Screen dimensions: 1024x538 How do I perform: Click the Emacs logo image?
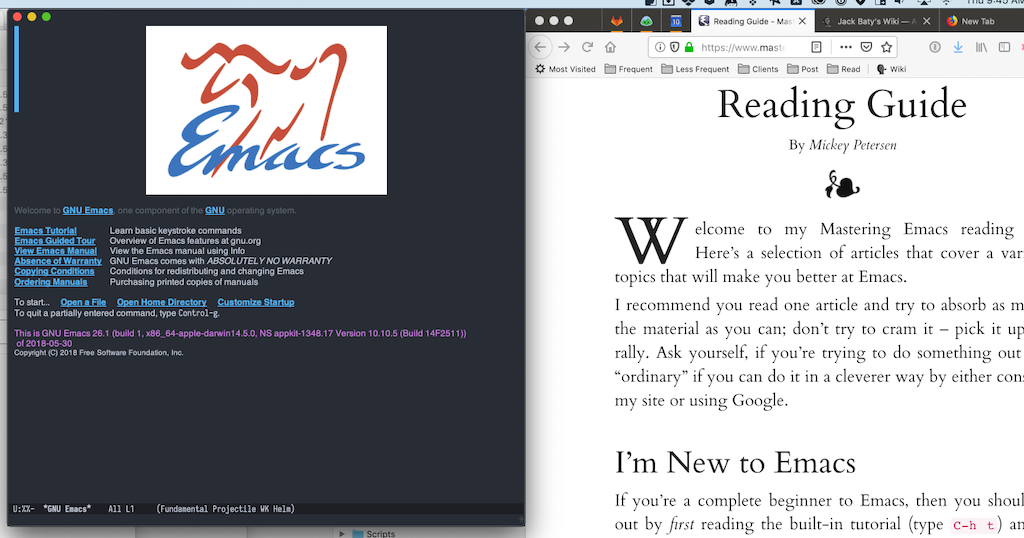pyautogui.click(x=266, y=110)
